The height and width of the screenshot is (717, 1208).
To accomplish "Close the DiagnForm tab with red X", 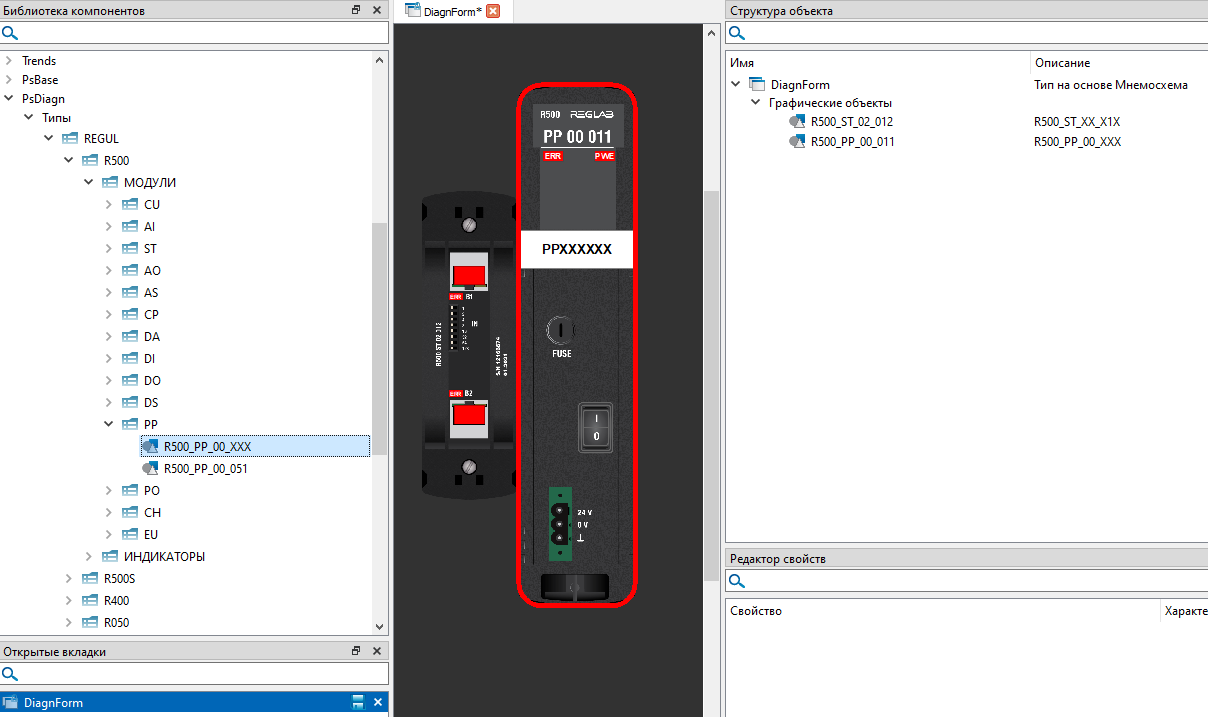I will (492, 11).
